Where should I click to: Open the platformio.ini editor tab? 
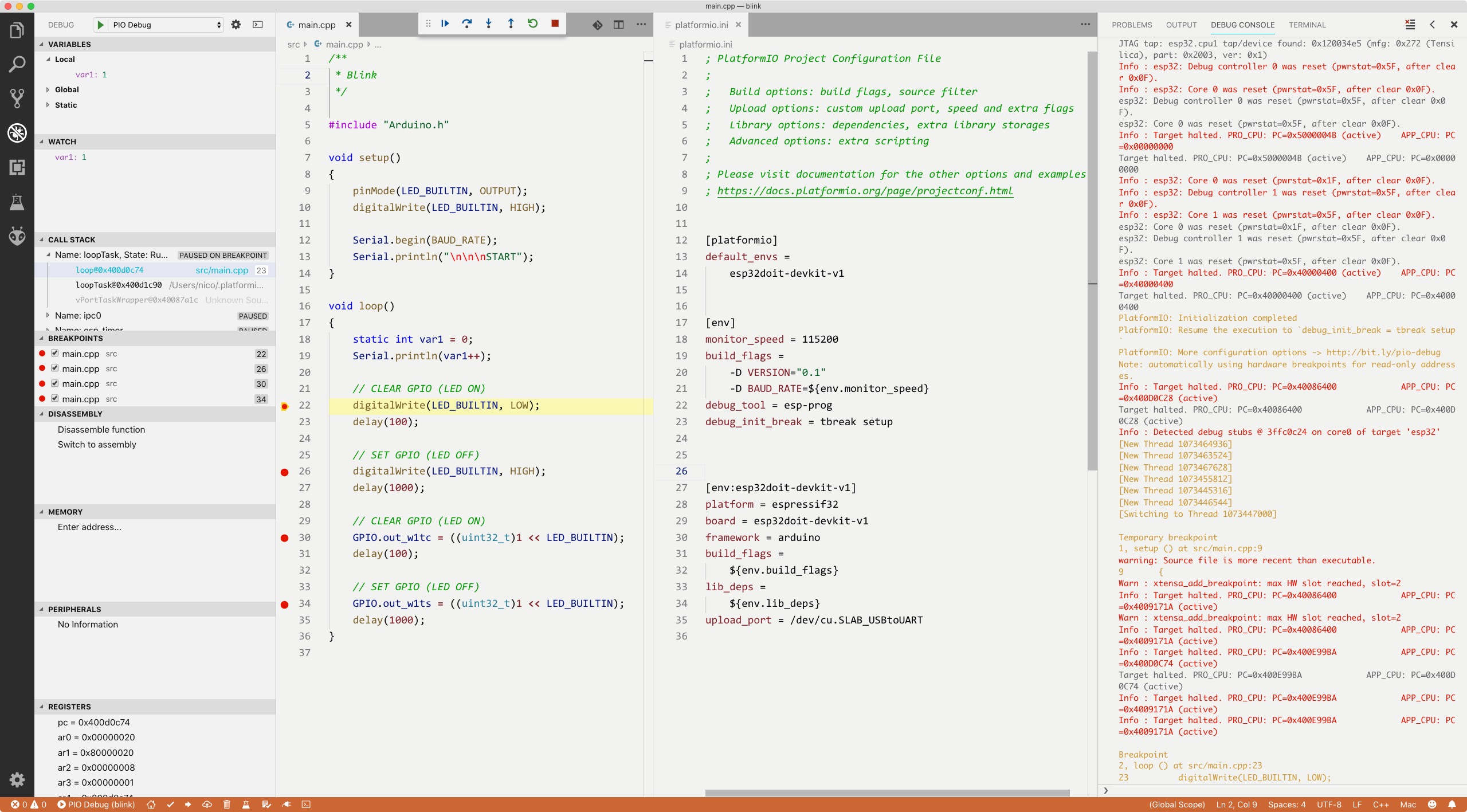[x=701, y=25]
